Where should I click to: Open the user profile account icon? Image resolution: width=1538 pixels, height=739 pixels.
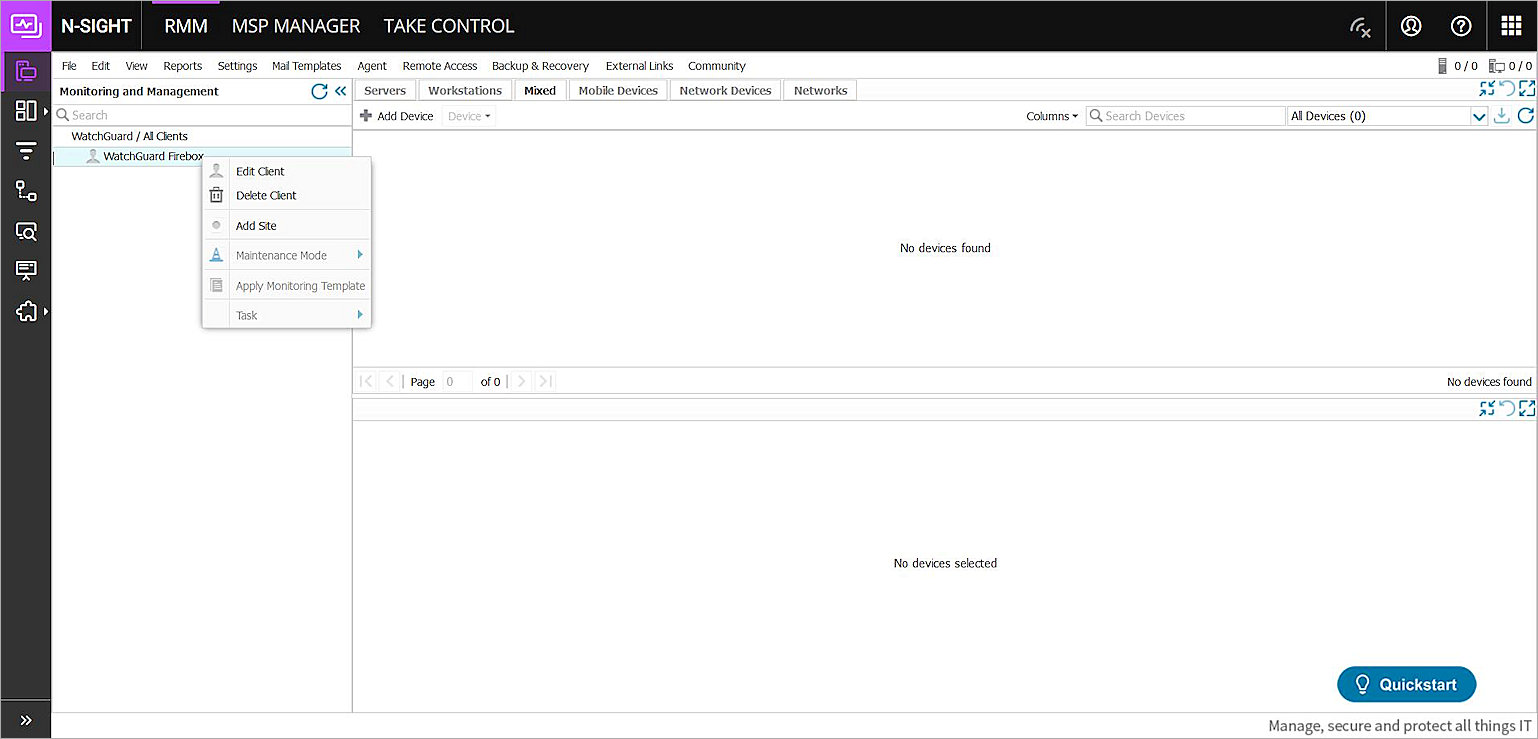pos(1411,26)
